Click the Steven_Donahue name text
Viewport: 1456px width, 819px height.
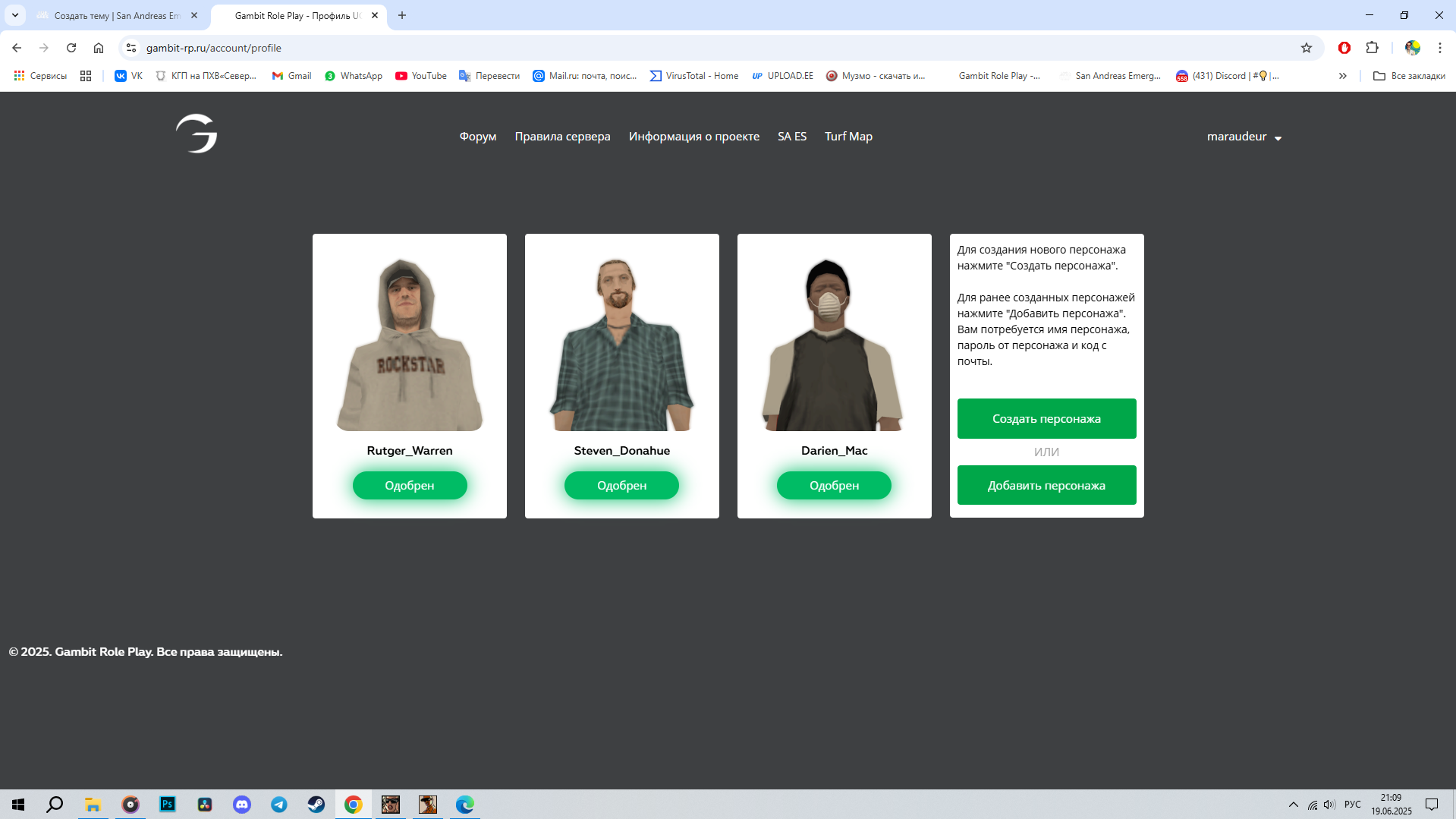click(x=621, y=451)
